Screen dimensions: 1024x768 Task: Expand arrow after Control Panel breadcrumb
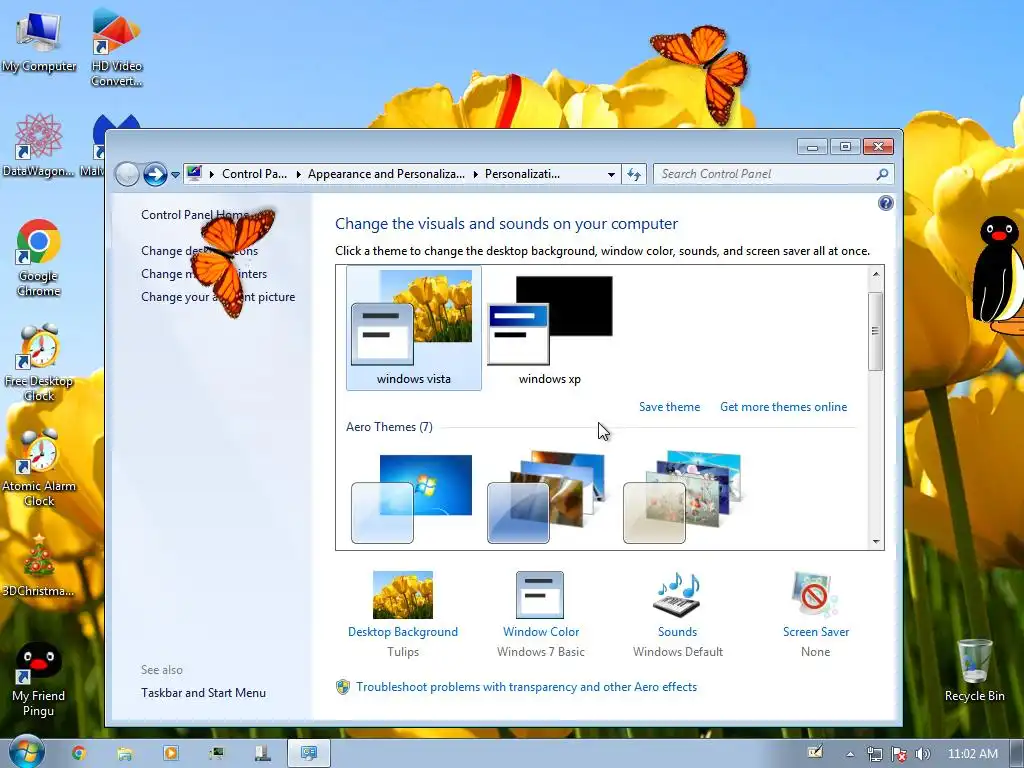298,174
